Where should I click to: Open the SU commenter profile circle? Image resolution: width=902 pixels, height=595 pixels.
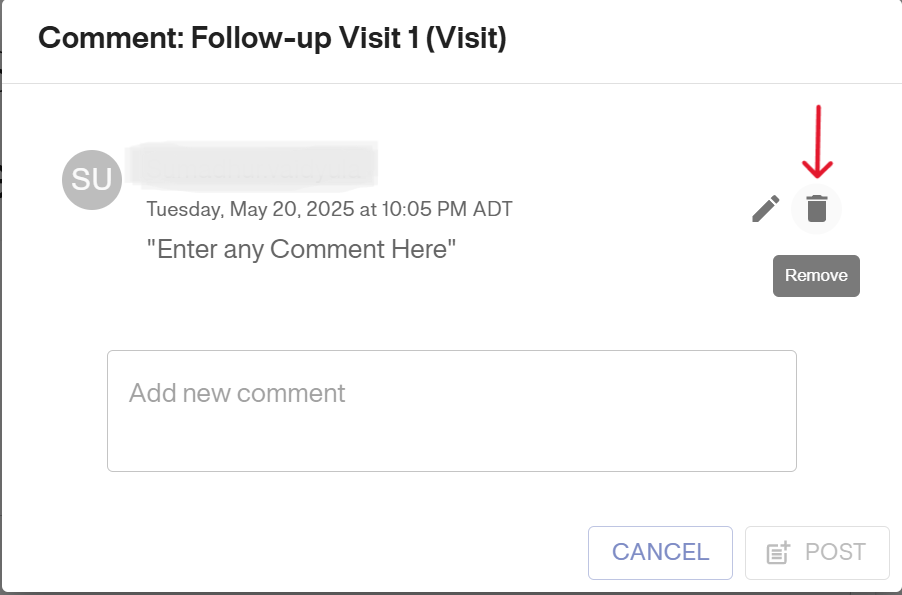coord(92,180)
